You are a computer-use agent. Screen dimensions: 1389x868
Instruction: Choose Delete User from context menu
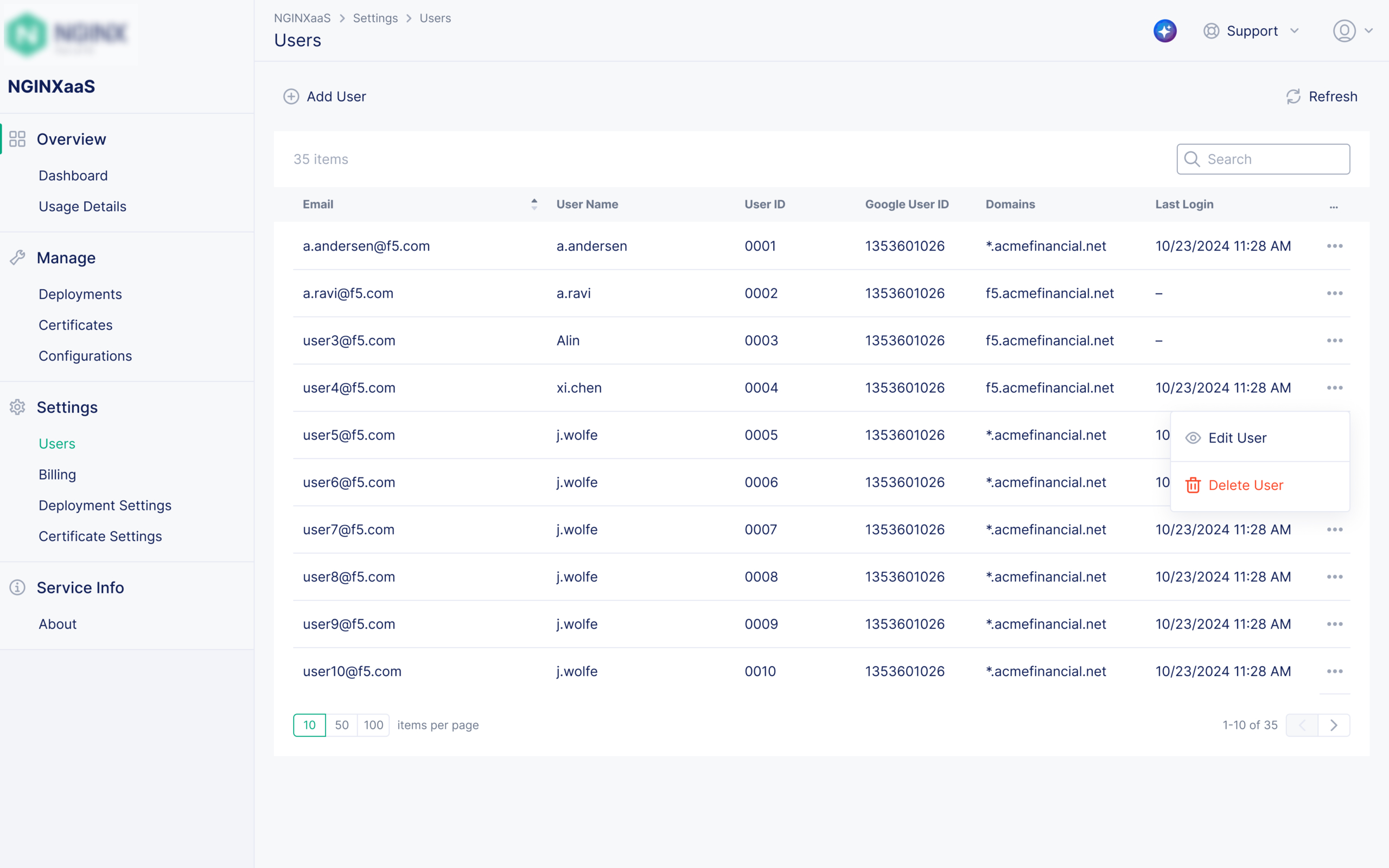tap(1245, 485)
